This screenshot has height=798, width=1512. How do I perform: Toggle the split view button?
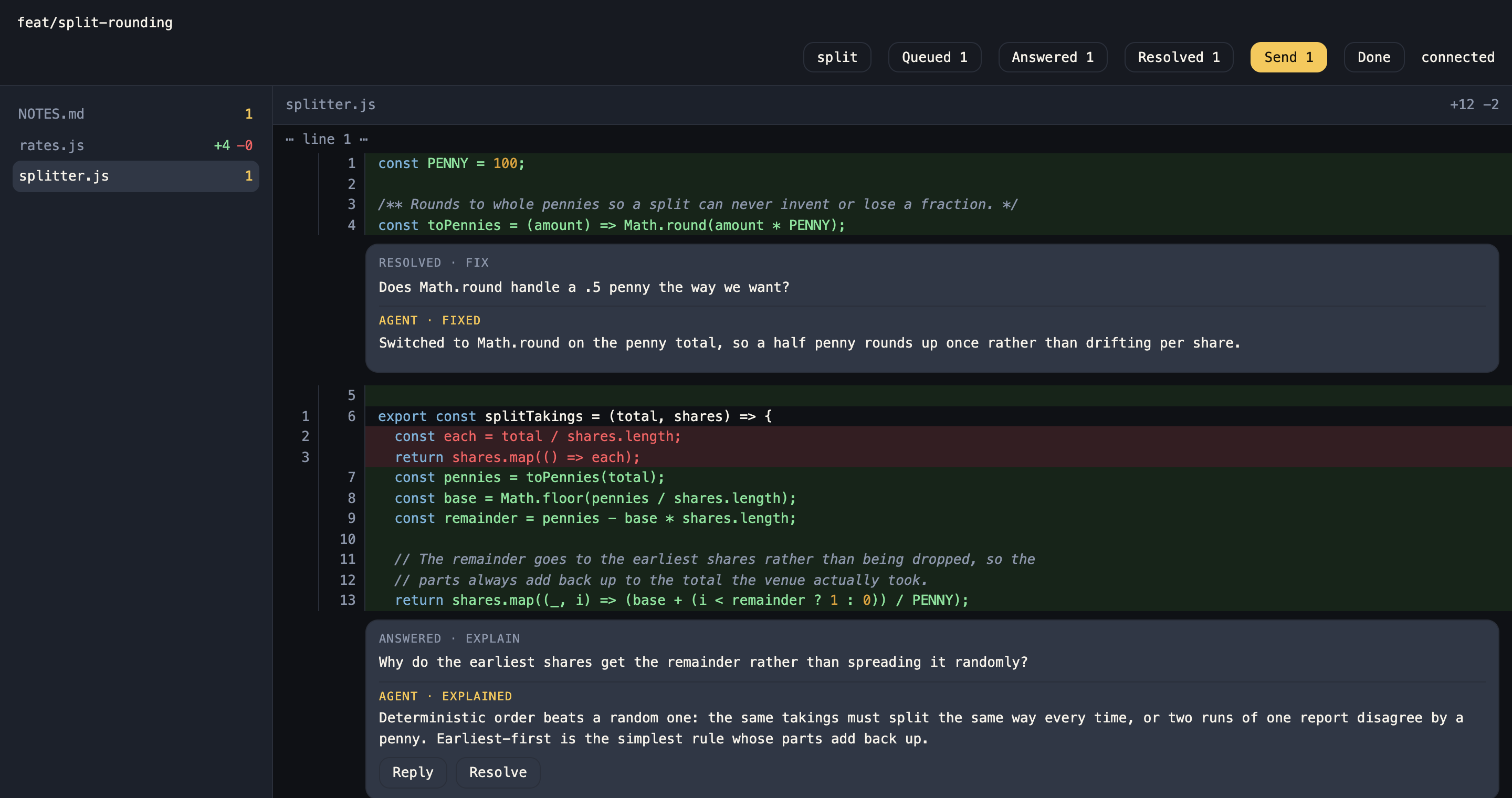coord(836,57)
